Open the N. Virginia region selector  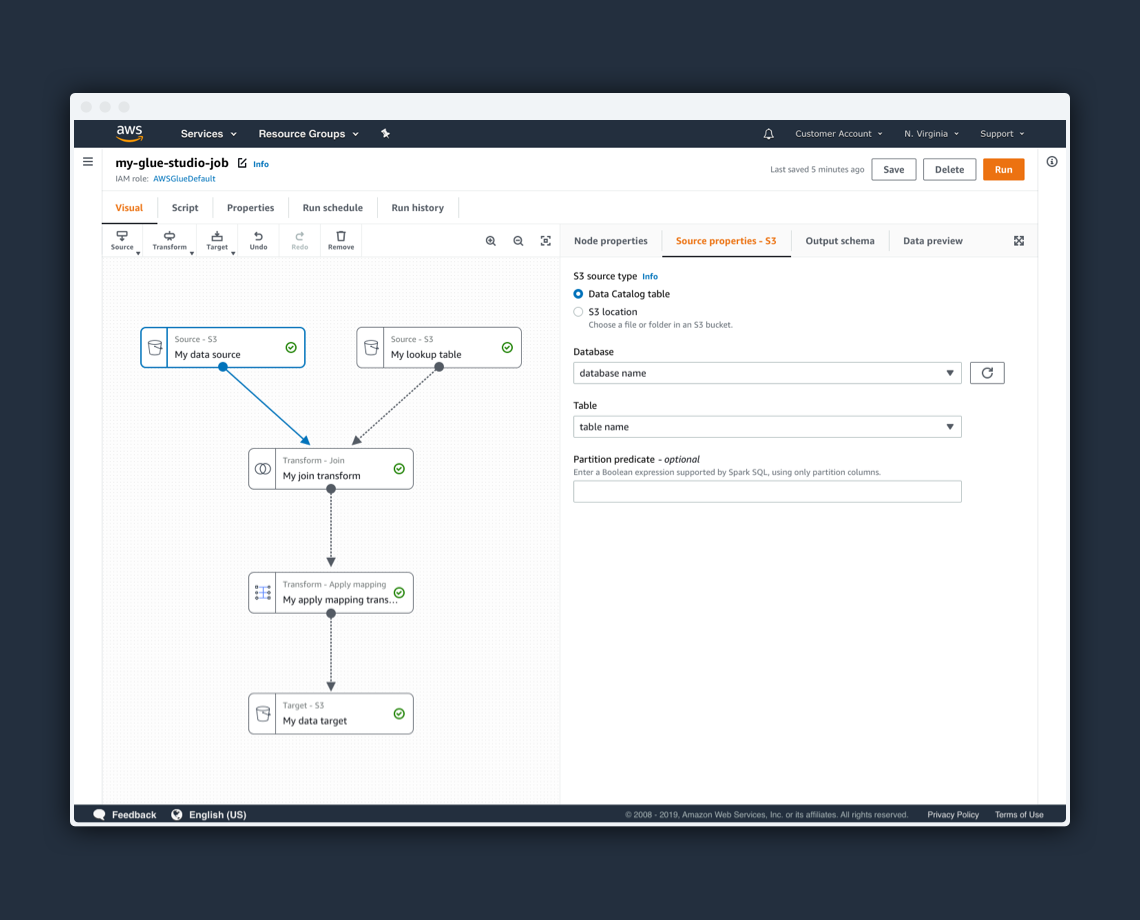931,134
